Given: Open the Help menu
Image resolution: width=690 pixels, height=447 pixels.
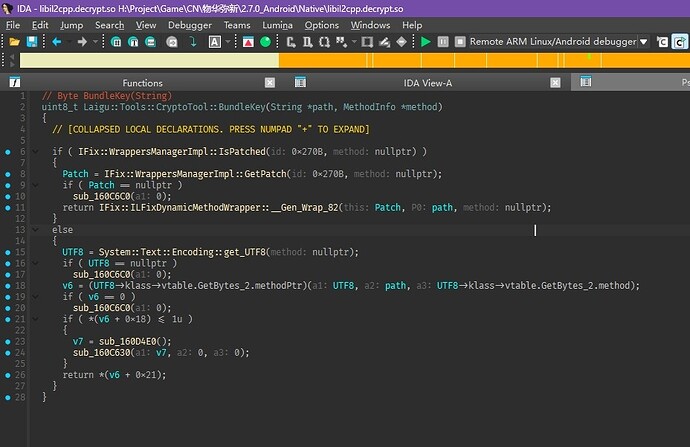Looking at the screenshot, I should [x=412, y=25].
